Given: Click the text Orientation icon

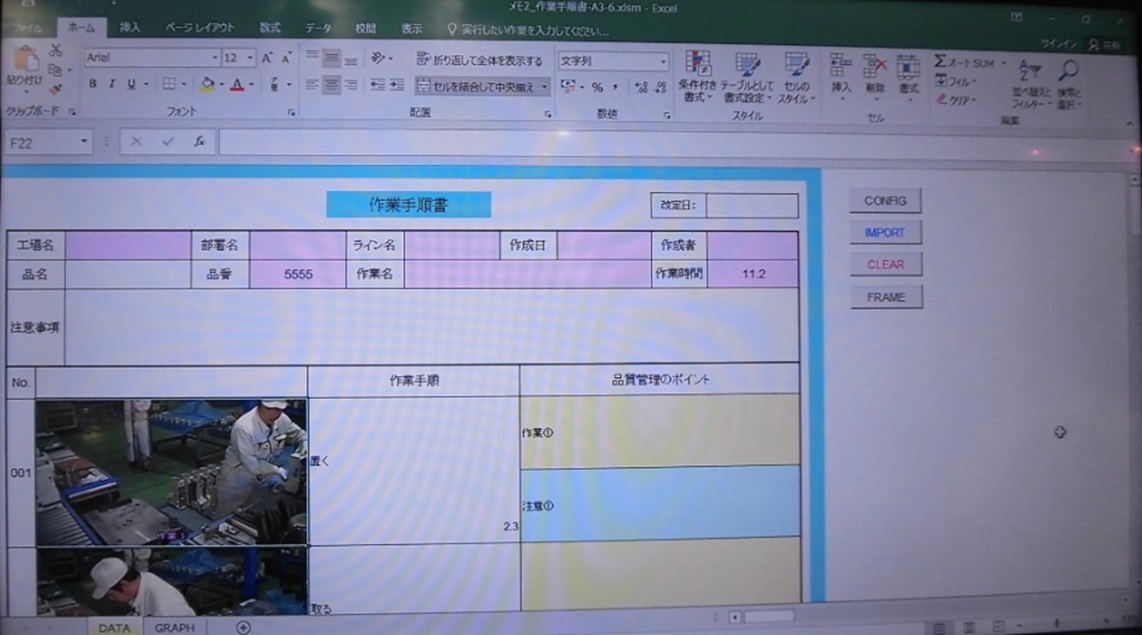Looking at the screenshot, I should tap(379, 58).
